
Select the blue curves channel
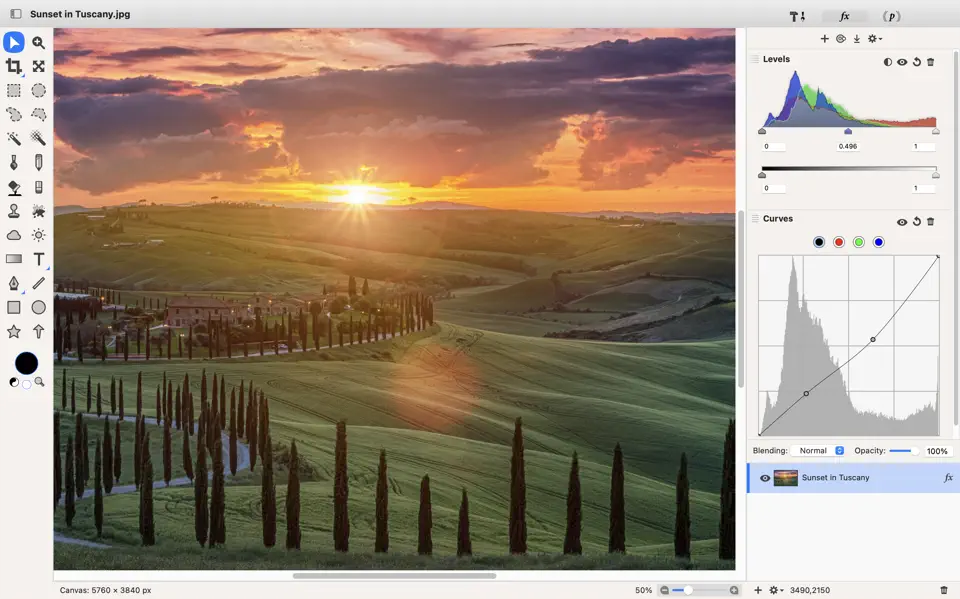pos(879,242)
